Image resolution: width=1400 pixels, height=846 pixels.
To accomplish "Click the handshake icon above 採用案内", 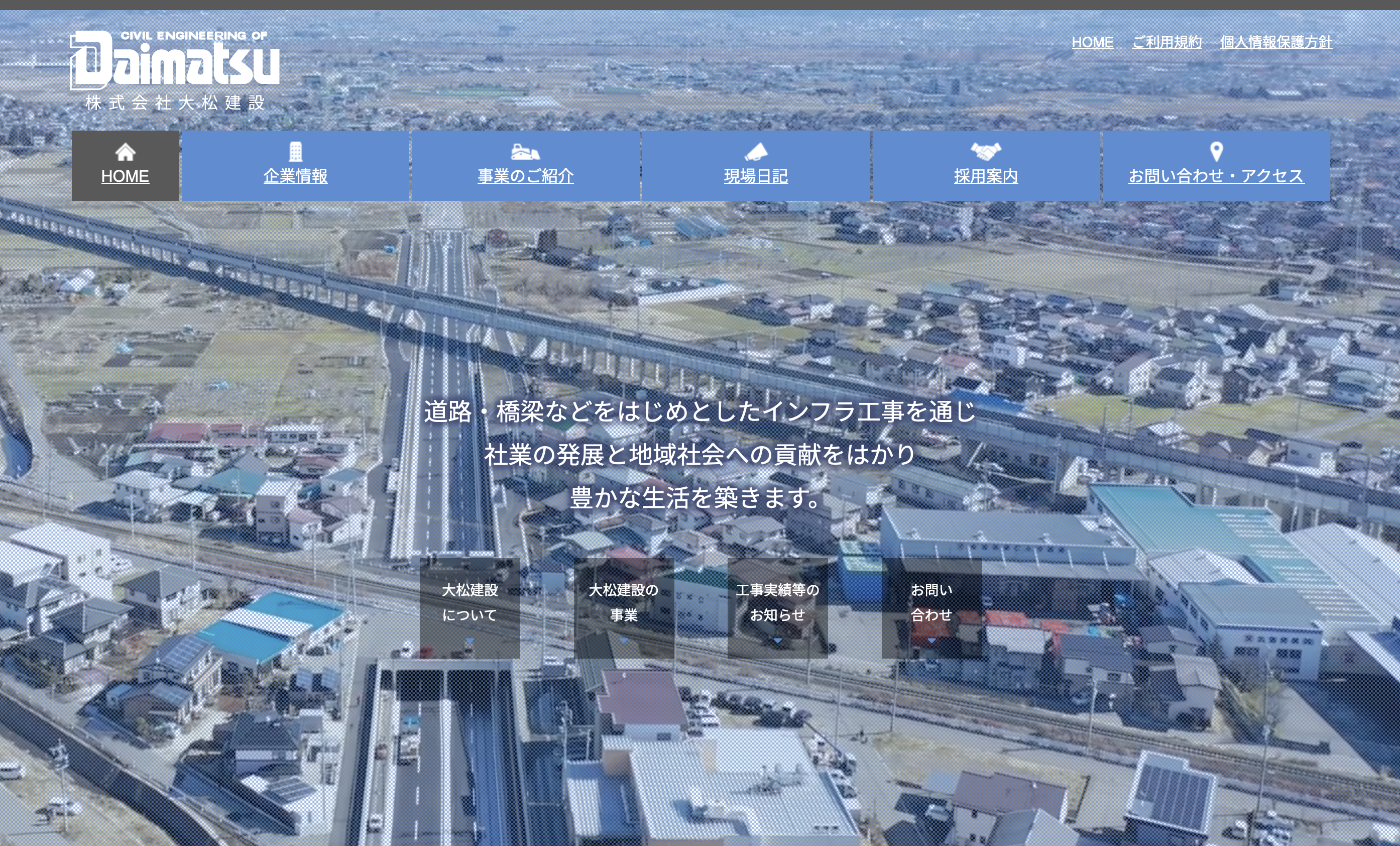I will (x=986, y=151).
